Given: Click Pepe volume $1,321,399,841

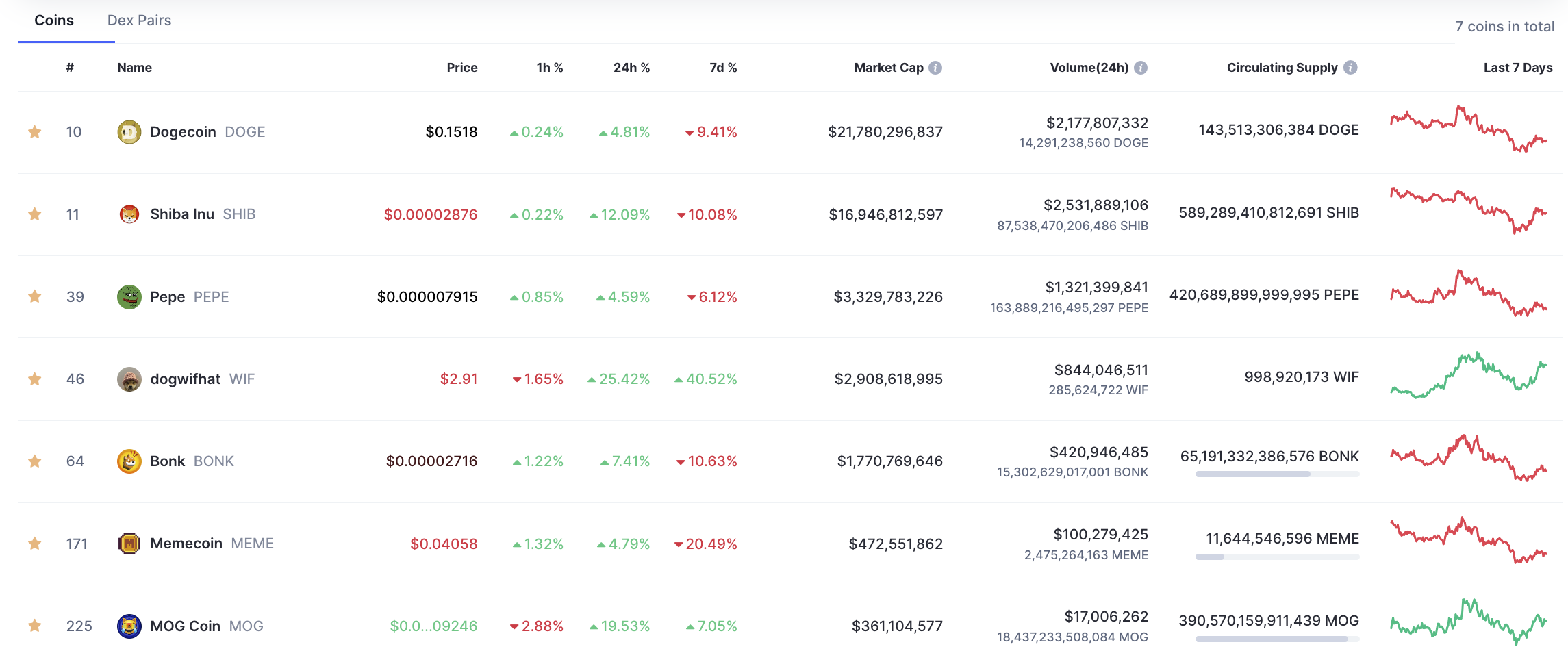Looking at the screenshot, I should point(1096,288).
